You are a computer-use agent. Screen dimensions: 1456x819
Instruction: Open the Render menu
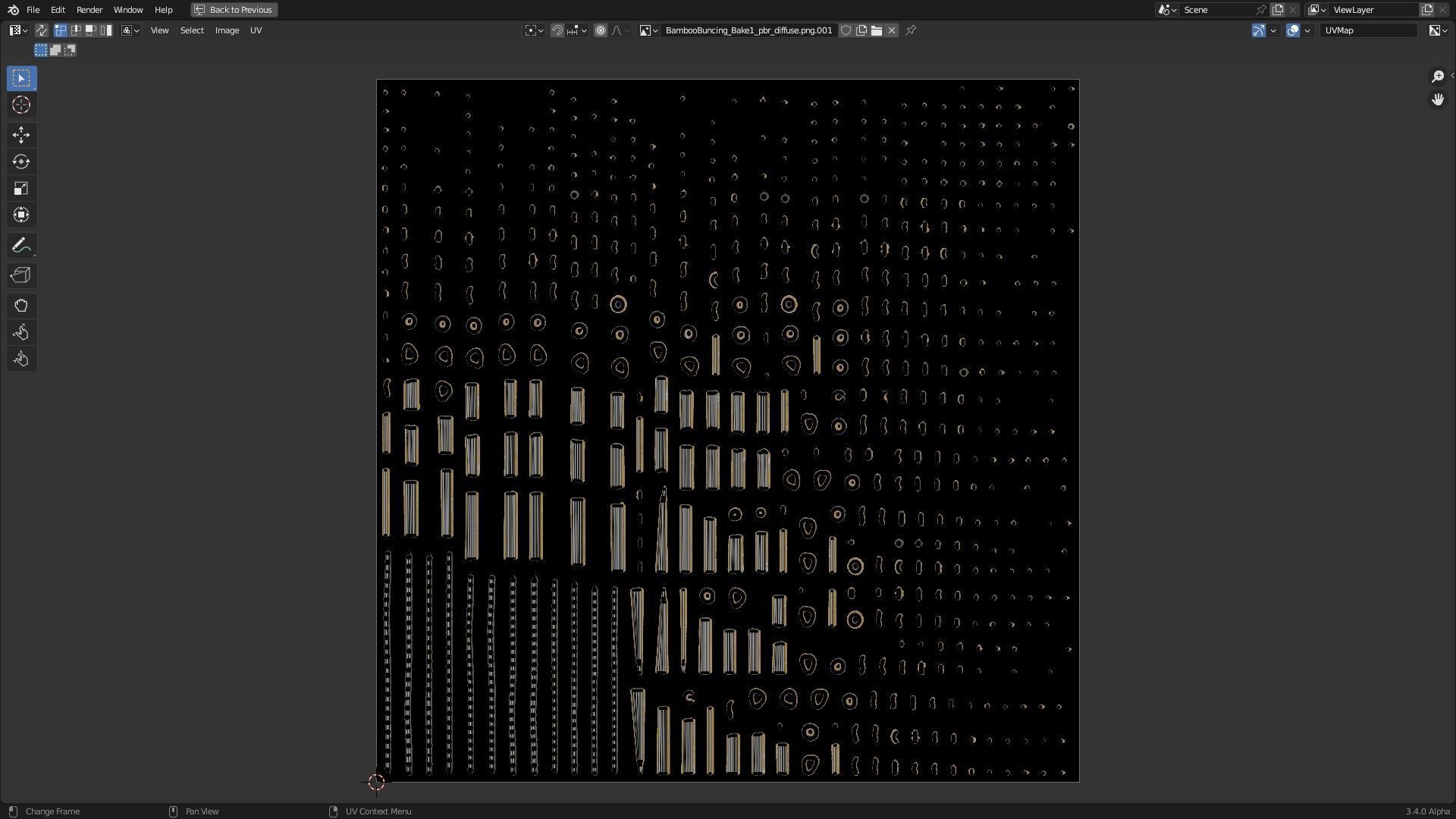[x=89, y=10]
